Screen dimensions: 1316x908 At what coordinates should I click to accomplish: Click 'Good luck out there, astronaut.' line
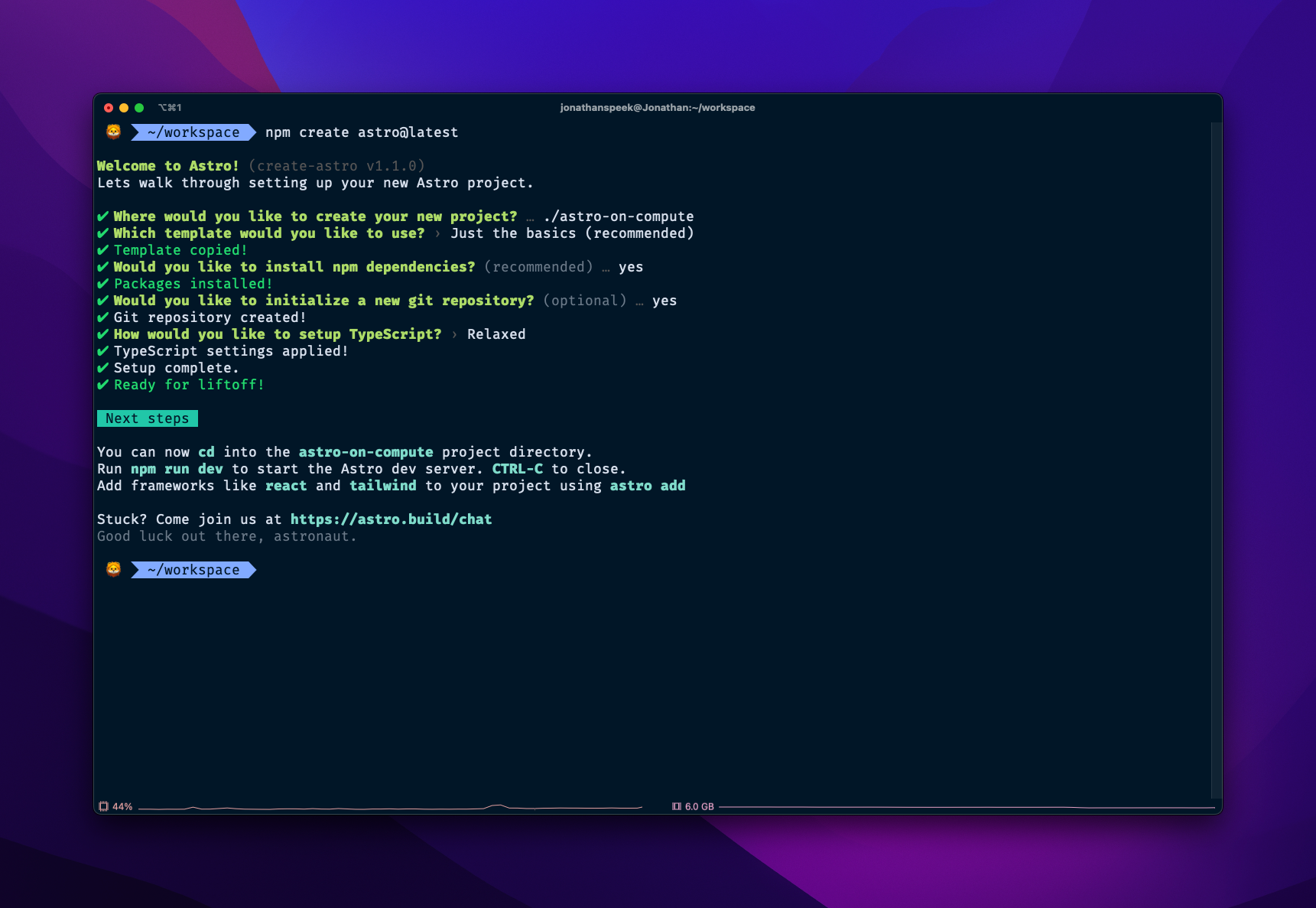point(227,536)
